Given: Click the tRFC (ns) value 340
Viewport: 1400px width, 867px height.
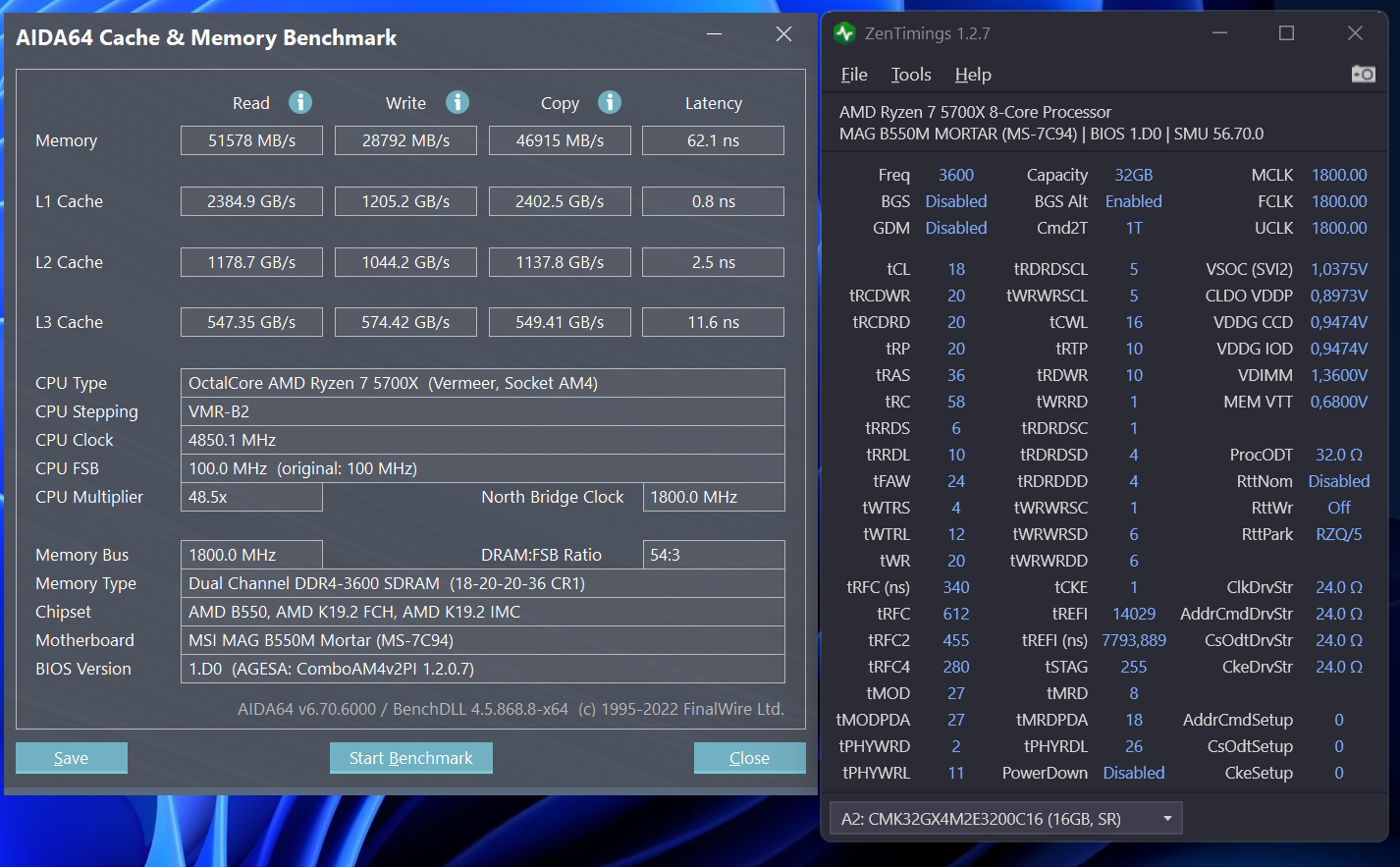Looking at the screenshot, I should (x=956, y=587).
